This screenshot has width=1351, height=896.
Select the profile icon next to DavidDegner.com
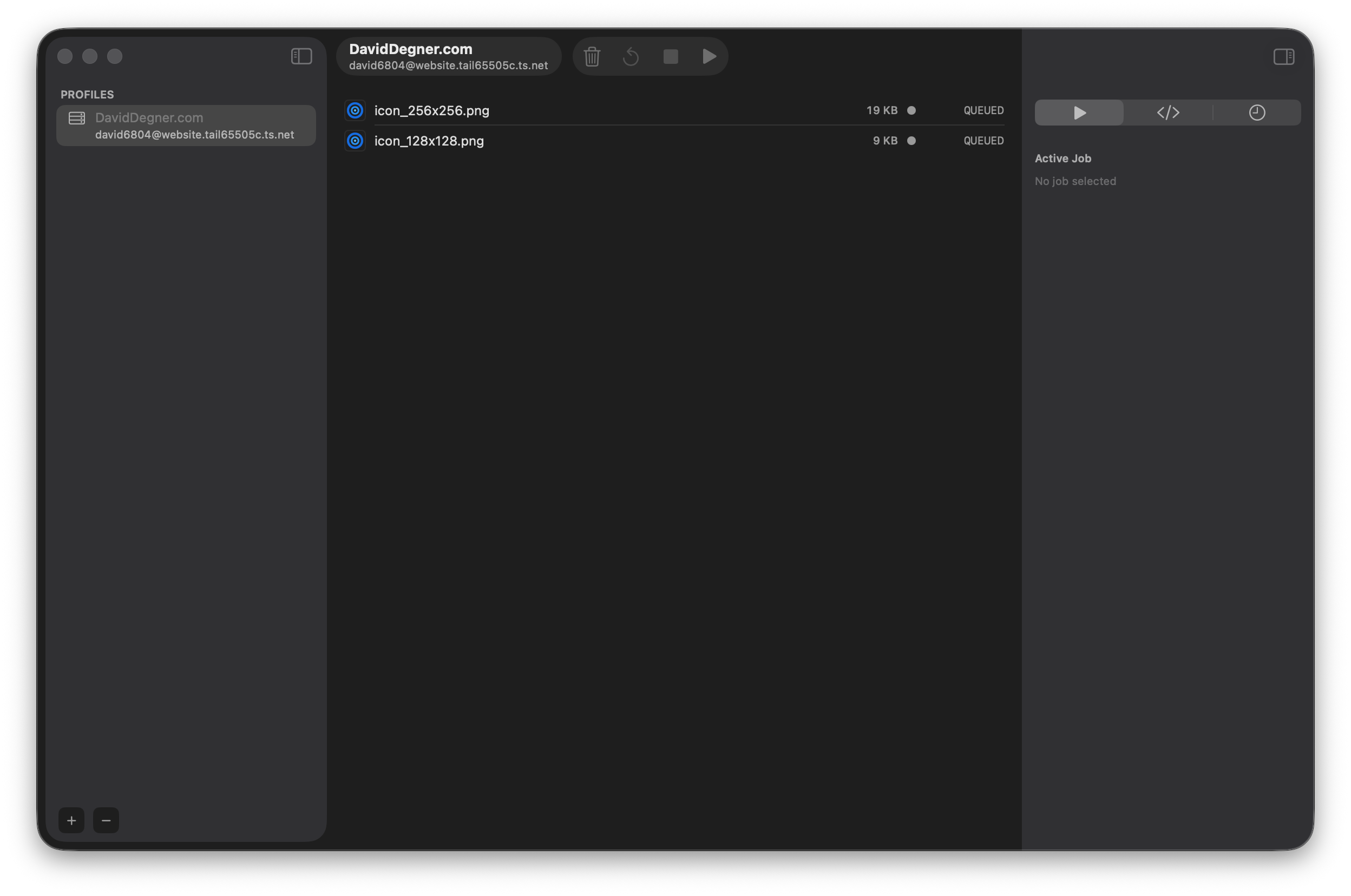(x=76, y=118)
